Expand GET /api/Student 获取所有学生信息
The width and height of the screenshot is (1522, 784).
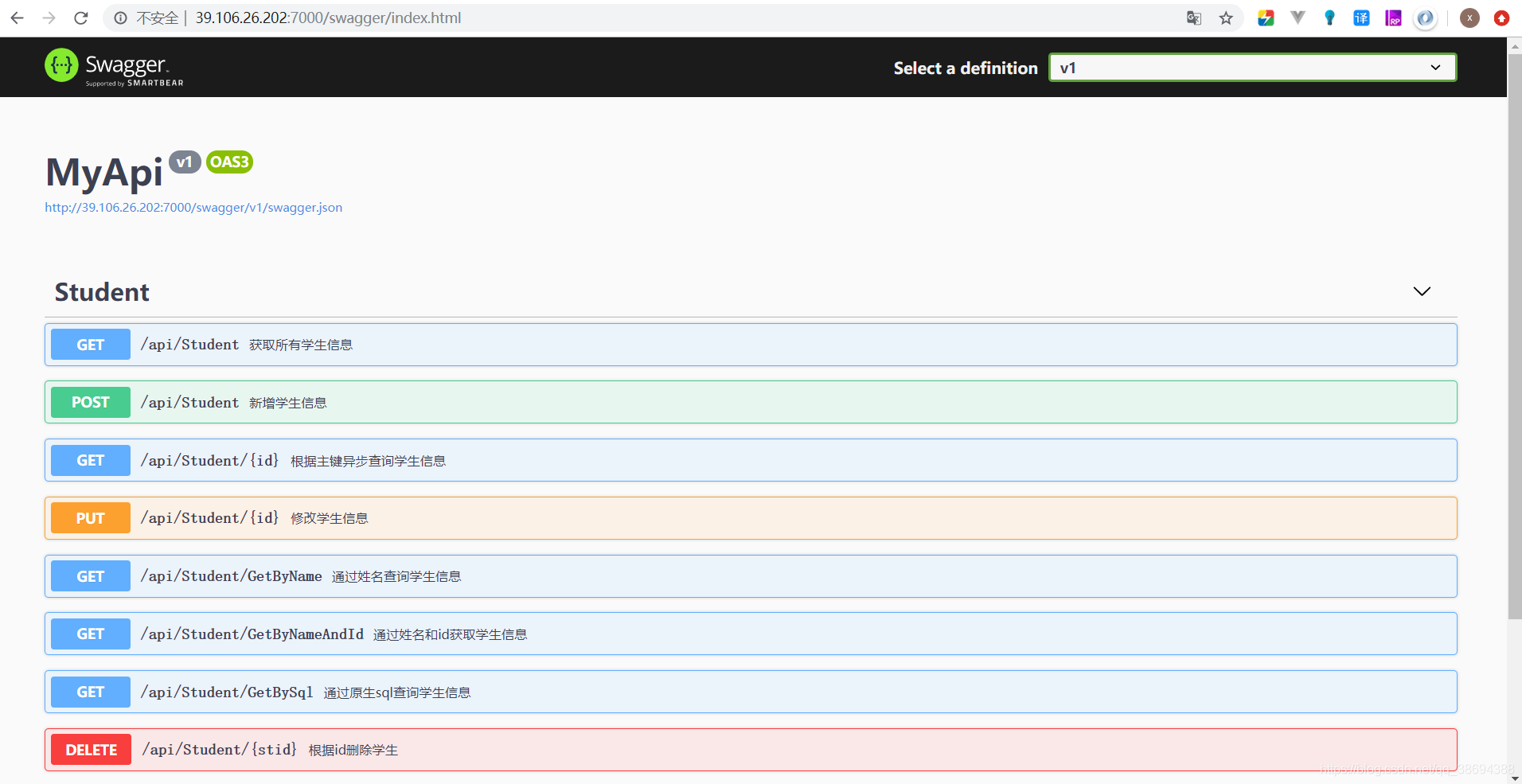pyautogui.click(x=751, y=345)
